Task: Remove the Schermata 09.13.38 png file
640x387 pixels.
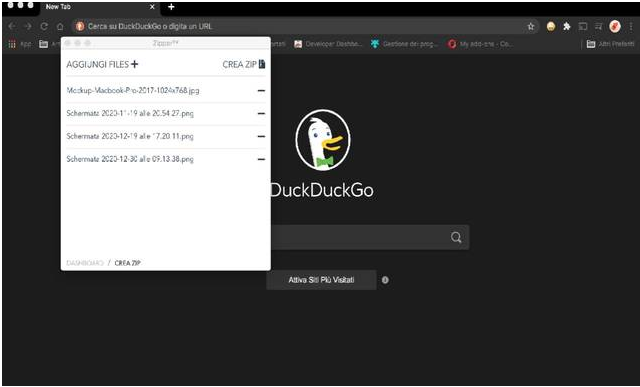Action: (x=261, y=159)
